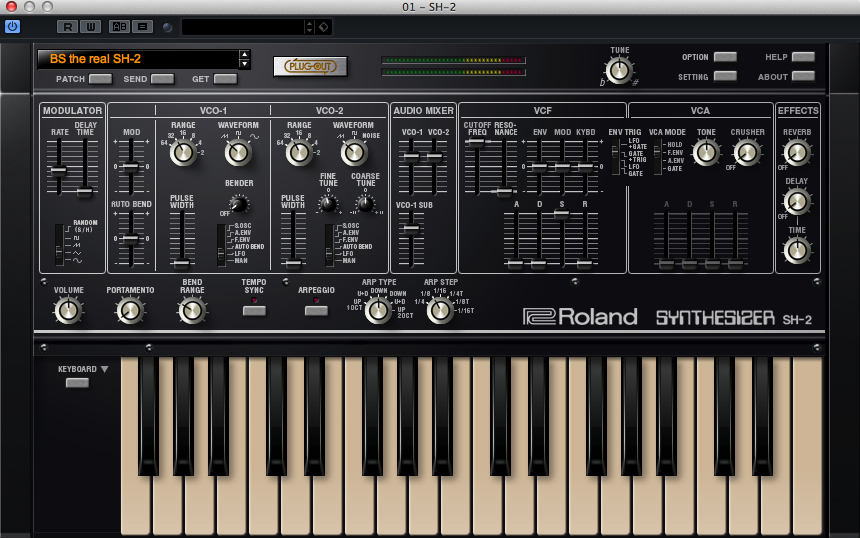The height and width of the screenshot is (538, 860).
Task: Click the CRUSHER knob
Action: 747,153
